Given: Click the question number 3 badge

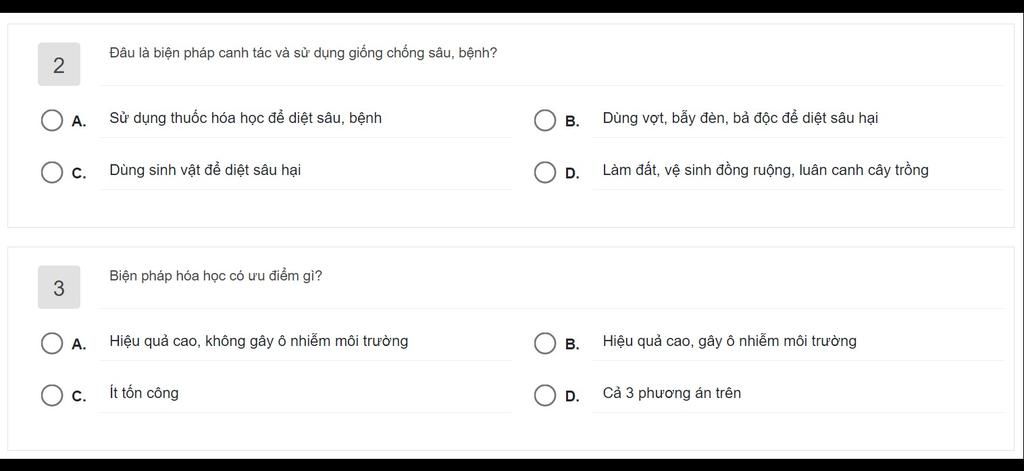Looking at the screenshot, I should [59, 287].
